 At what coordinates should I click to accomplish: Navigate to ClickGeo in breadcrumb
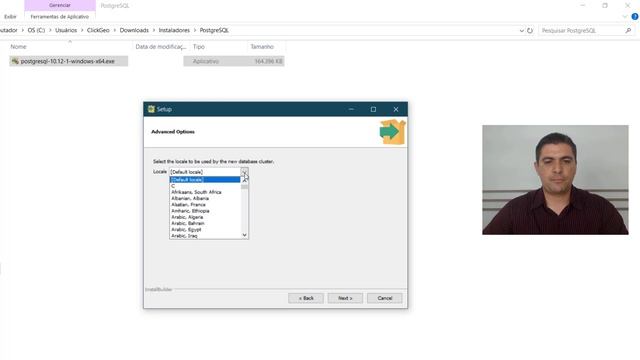click(x=98, y=30)
